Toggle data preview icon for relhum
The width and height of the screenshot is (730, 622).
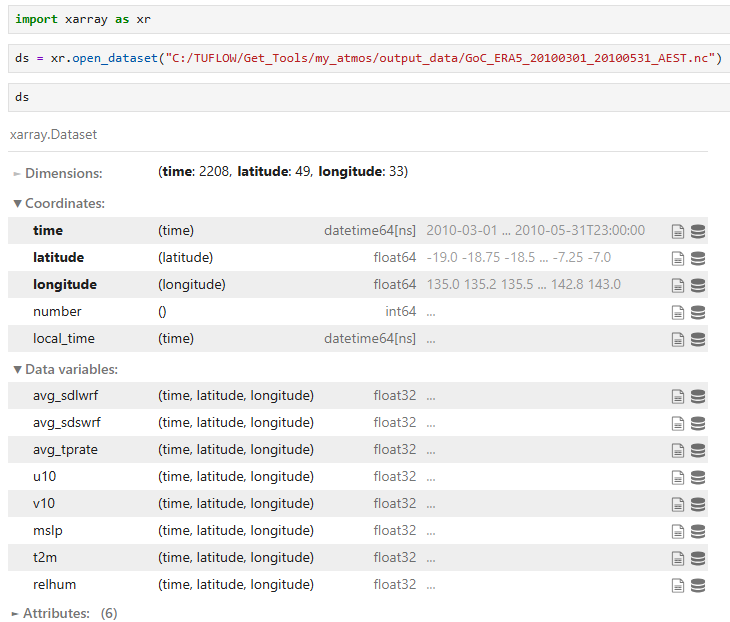click(x=698, y=585)
